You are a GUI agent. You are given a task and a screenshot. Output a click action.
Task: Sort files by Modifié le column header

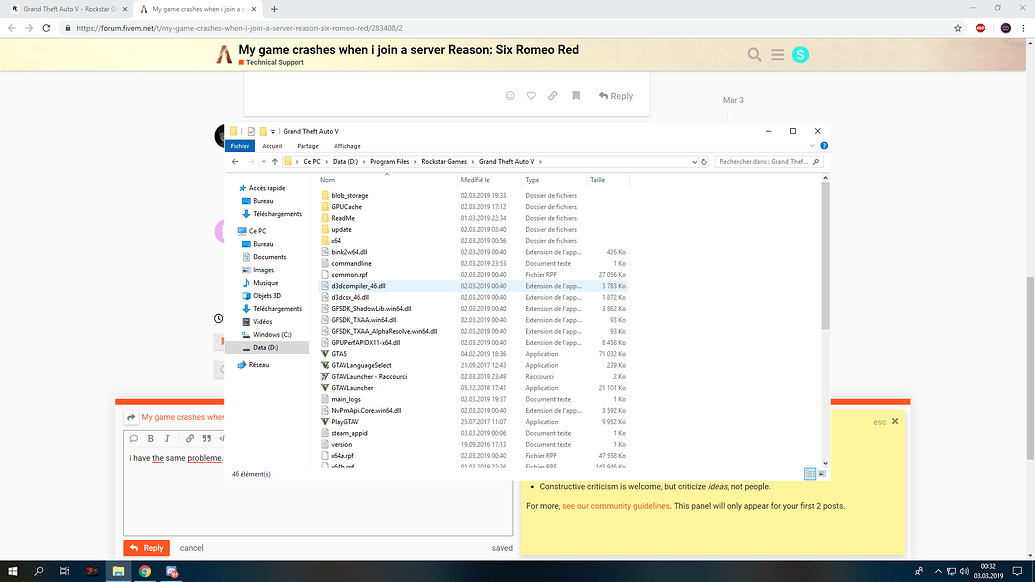475,180
